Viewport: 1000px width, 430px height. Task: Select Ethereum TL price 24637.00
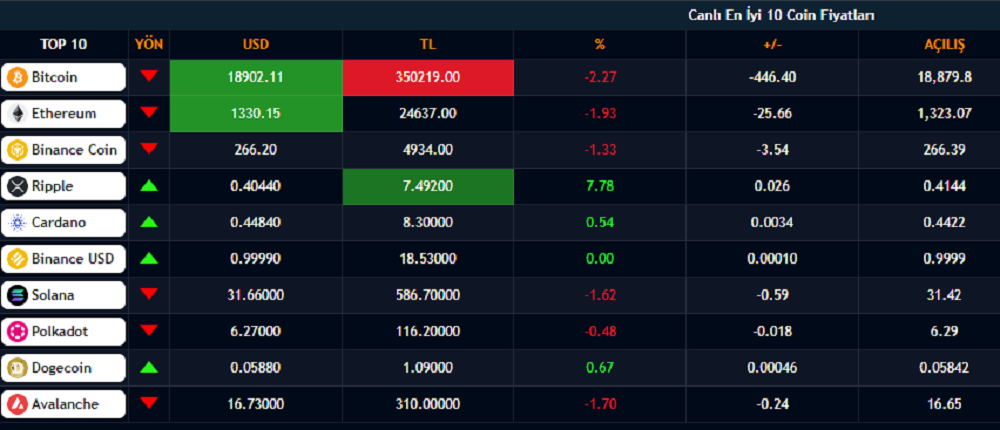click(429, 114)
